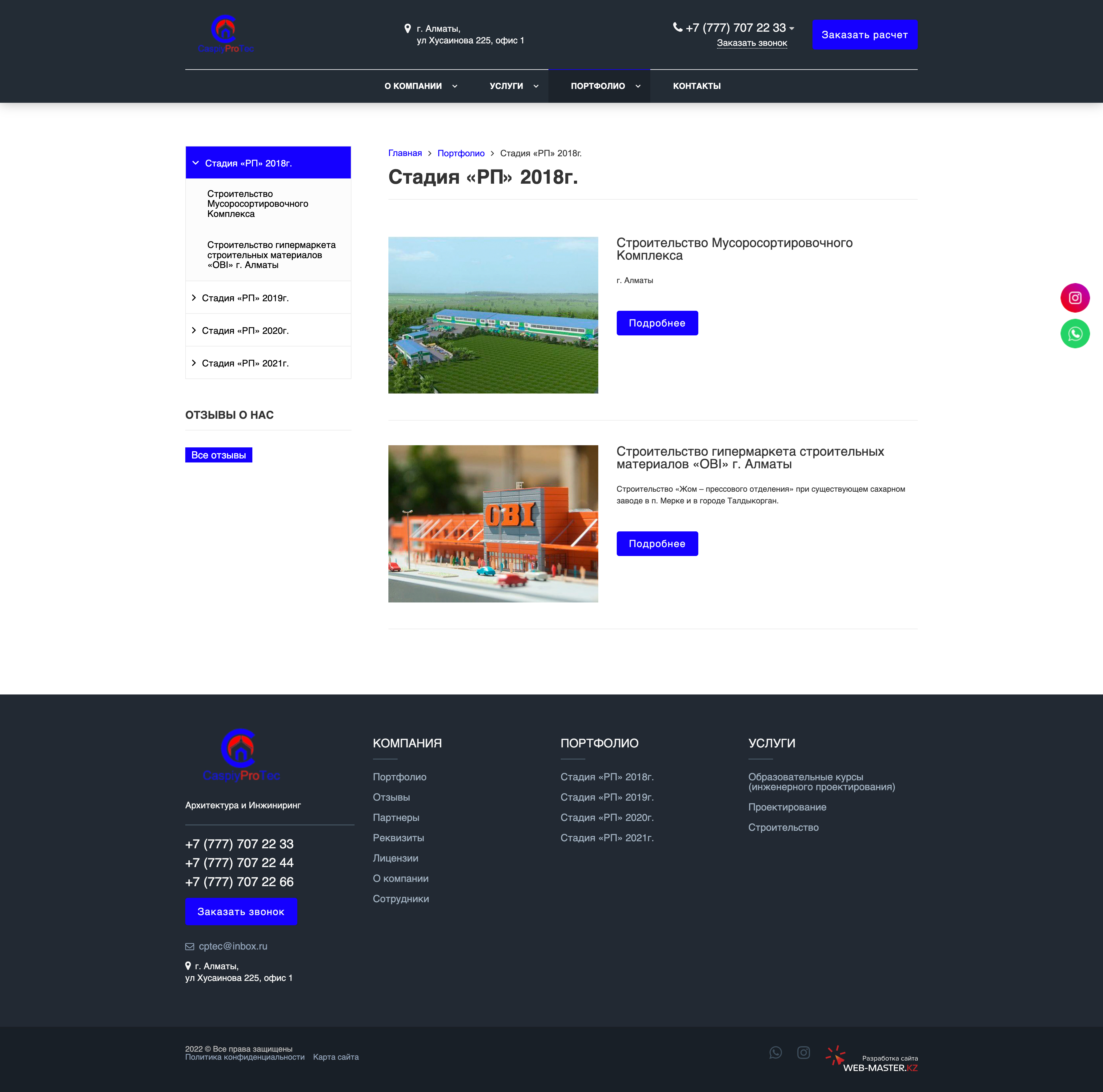Open the ПОРТФОЛИО menu item
The height and width of the screenshot is (1092, 1103).
pyautogui.click(x=598, y=86)
